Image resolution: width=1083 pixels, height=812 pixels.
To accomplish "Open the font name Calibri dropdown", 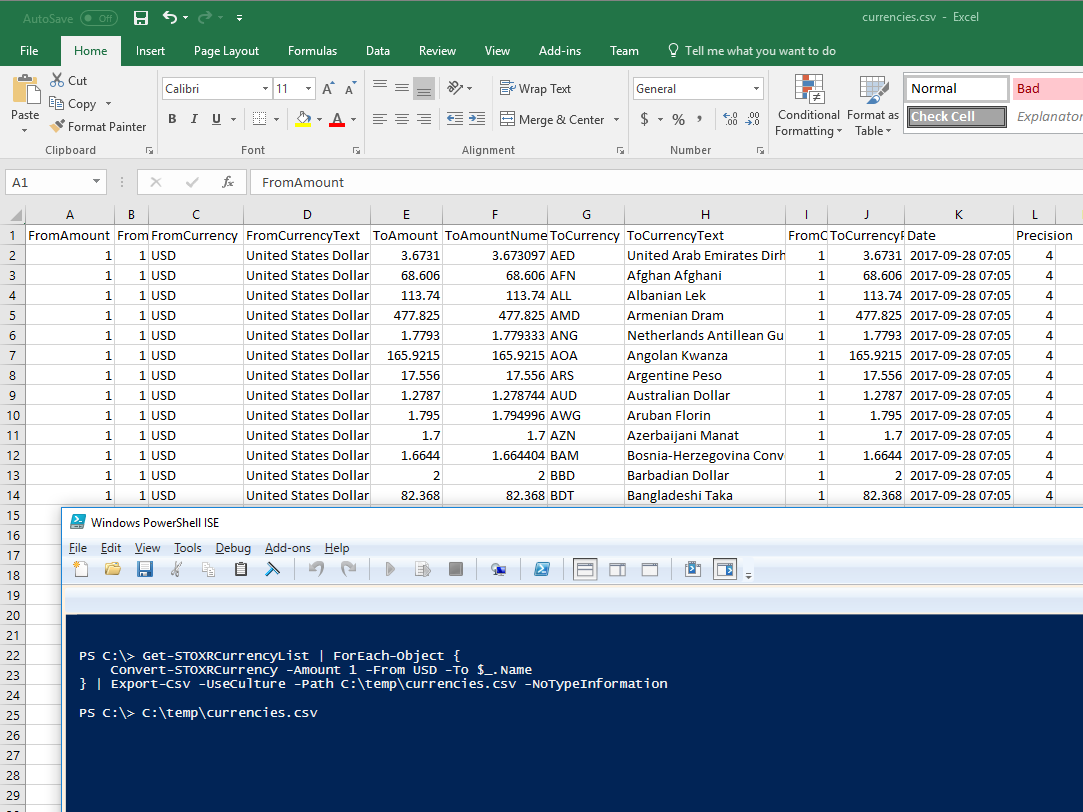I will pyautogui.click(x=264, y=89).
